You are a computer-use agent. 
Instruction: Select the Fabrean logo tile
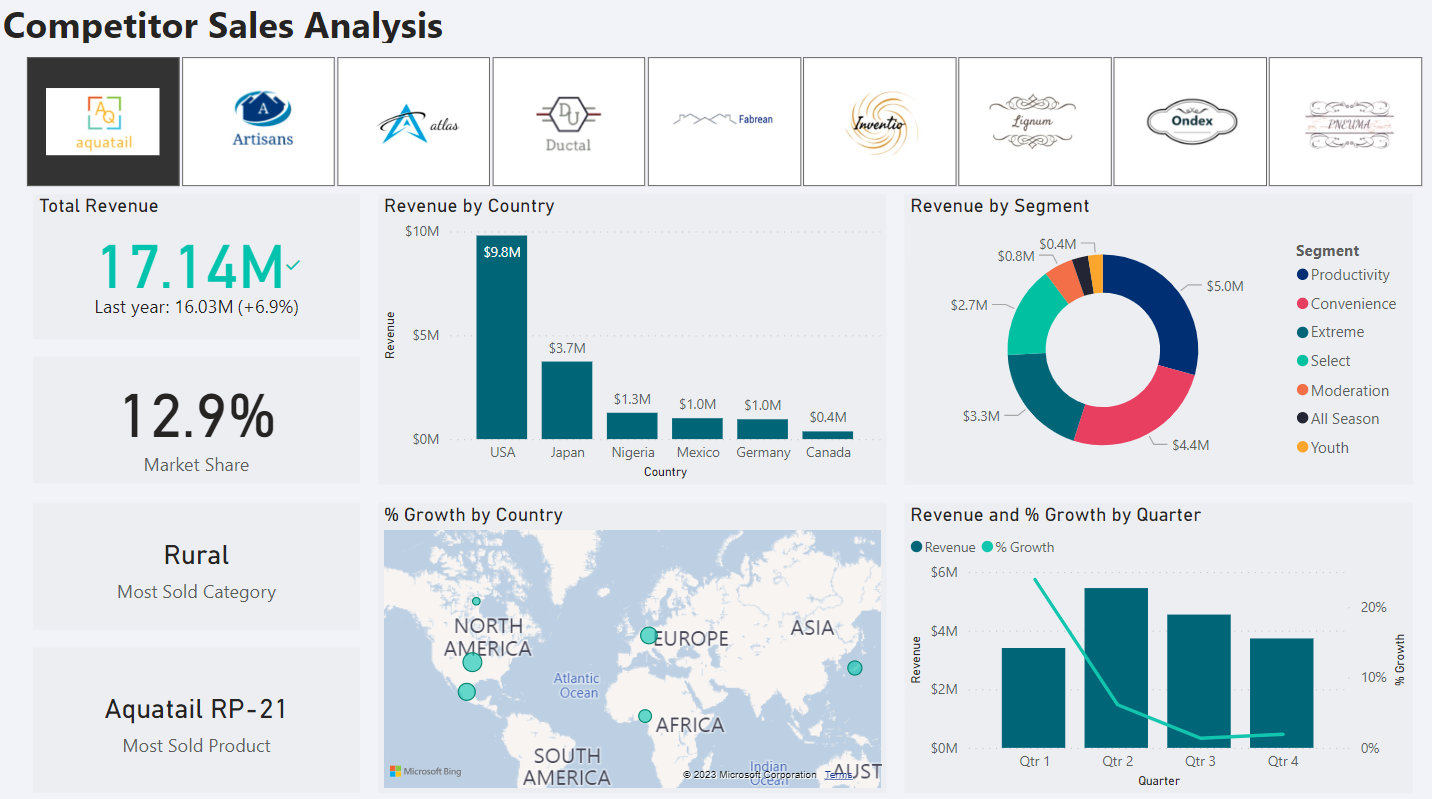(724, 121)
